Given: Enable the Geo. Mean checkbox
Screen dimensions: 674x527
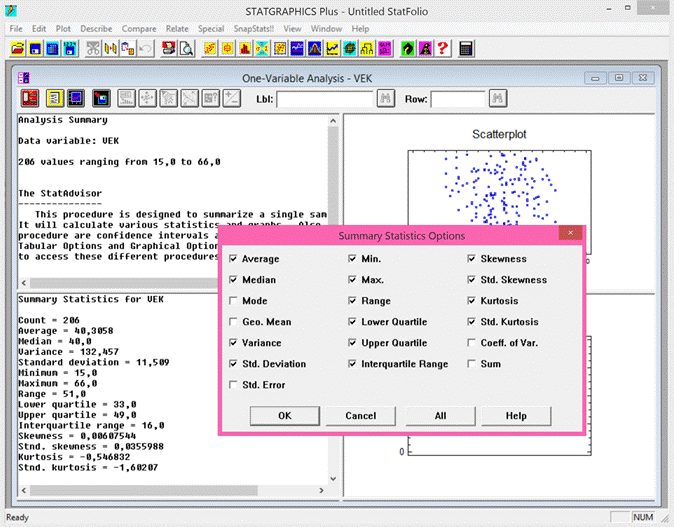Looking at the screenshot, I should tap(233, 322).
